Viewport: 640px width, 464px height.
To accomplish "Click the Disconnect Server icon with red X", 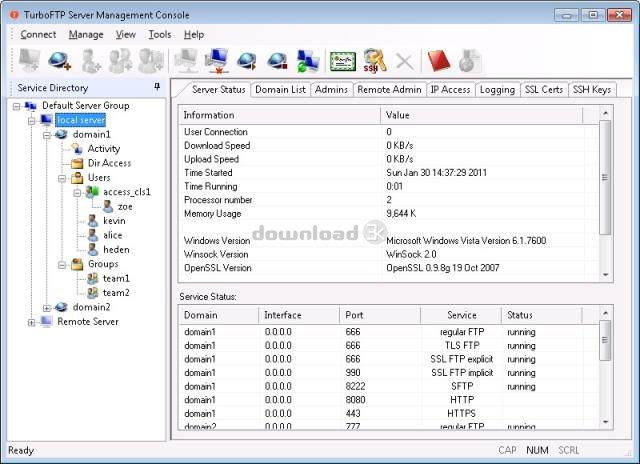I will [216, 60].
